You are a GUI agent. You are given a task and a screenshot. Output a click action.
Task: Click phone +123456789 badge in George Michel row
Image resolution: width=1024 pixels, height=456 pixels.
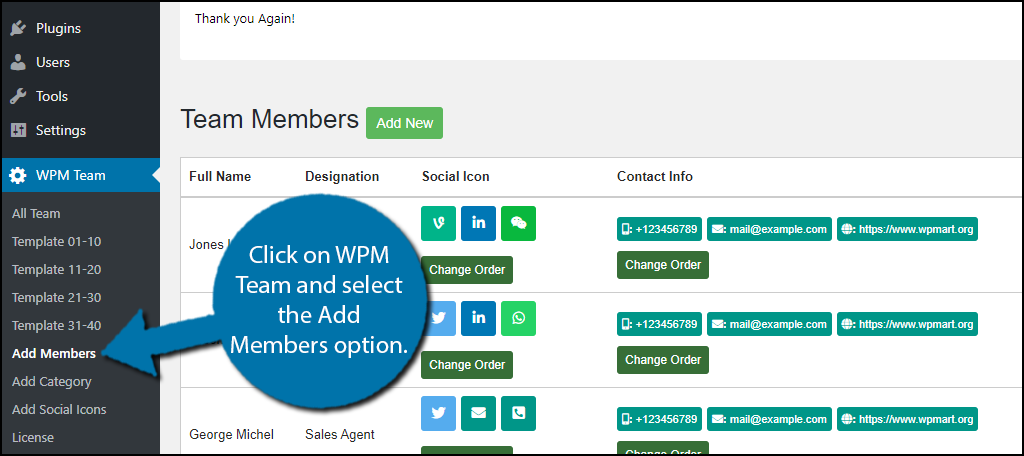[660, 419]
